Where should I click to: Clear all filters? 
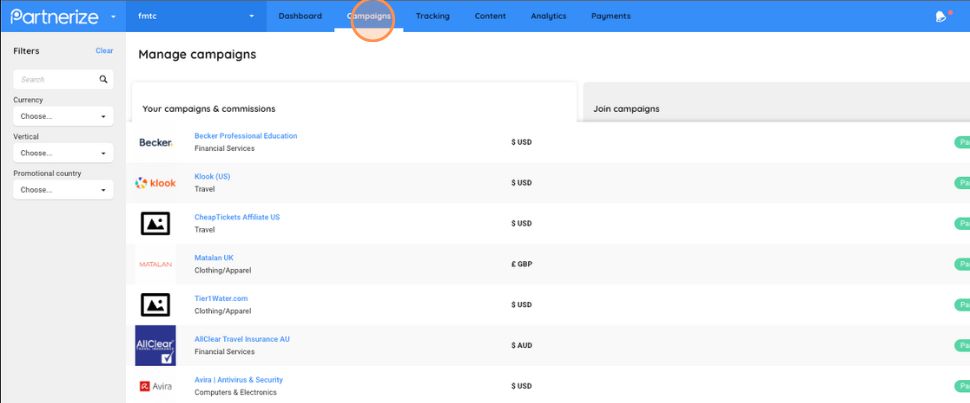(104, 50)
